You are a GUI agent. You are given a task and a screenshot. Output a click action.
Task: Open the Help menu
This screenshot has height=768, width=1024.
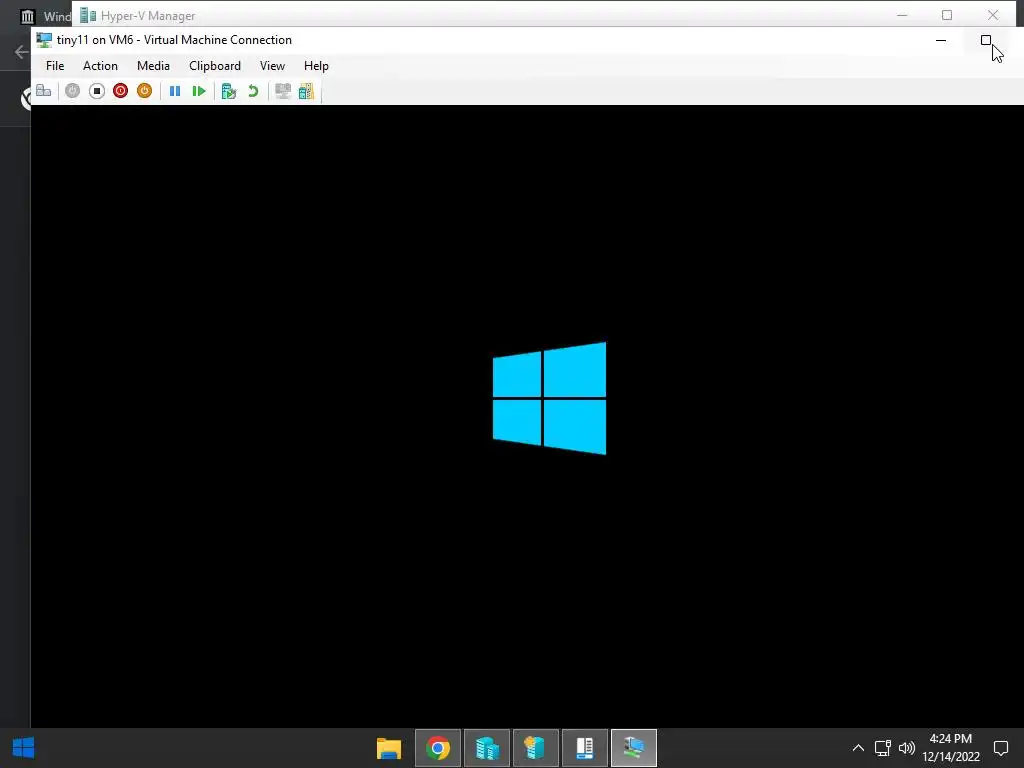[x=316, y=66]
